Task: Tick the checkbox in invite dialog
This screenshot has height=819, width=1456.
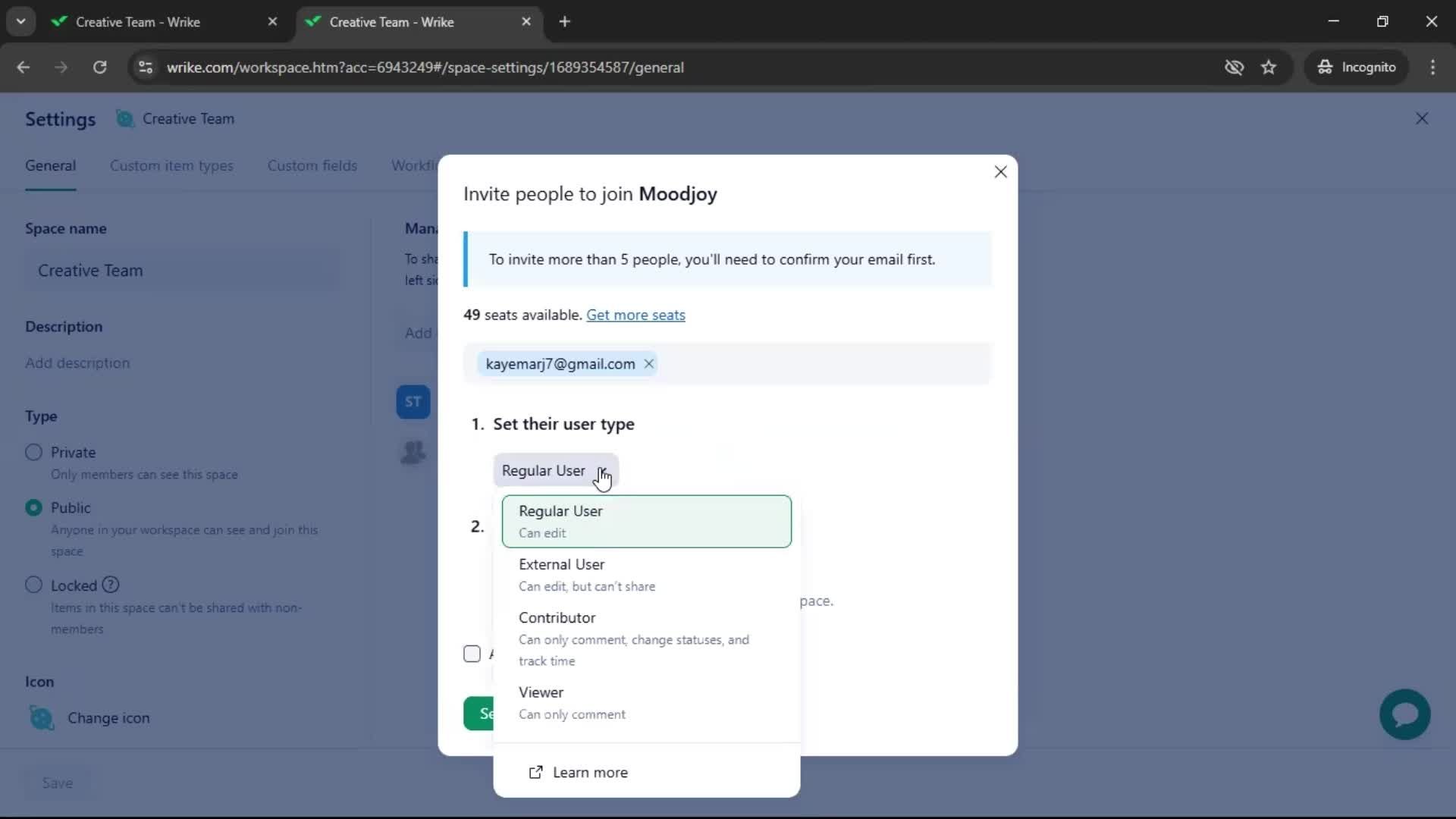Action: [472, 654]
